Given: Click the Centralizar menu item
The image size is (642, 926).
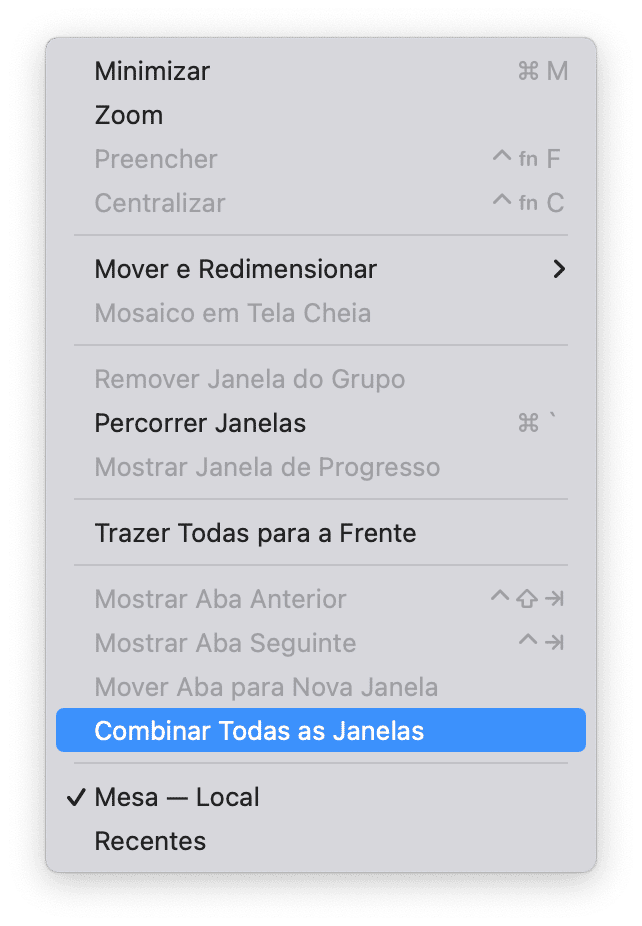Looking at the screenshot, I should (x=321, y=203).
